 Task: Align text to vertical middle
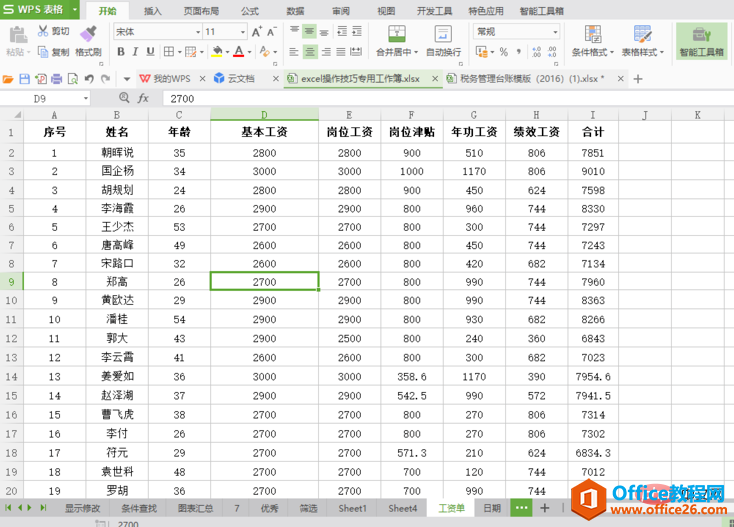[309, 31]
